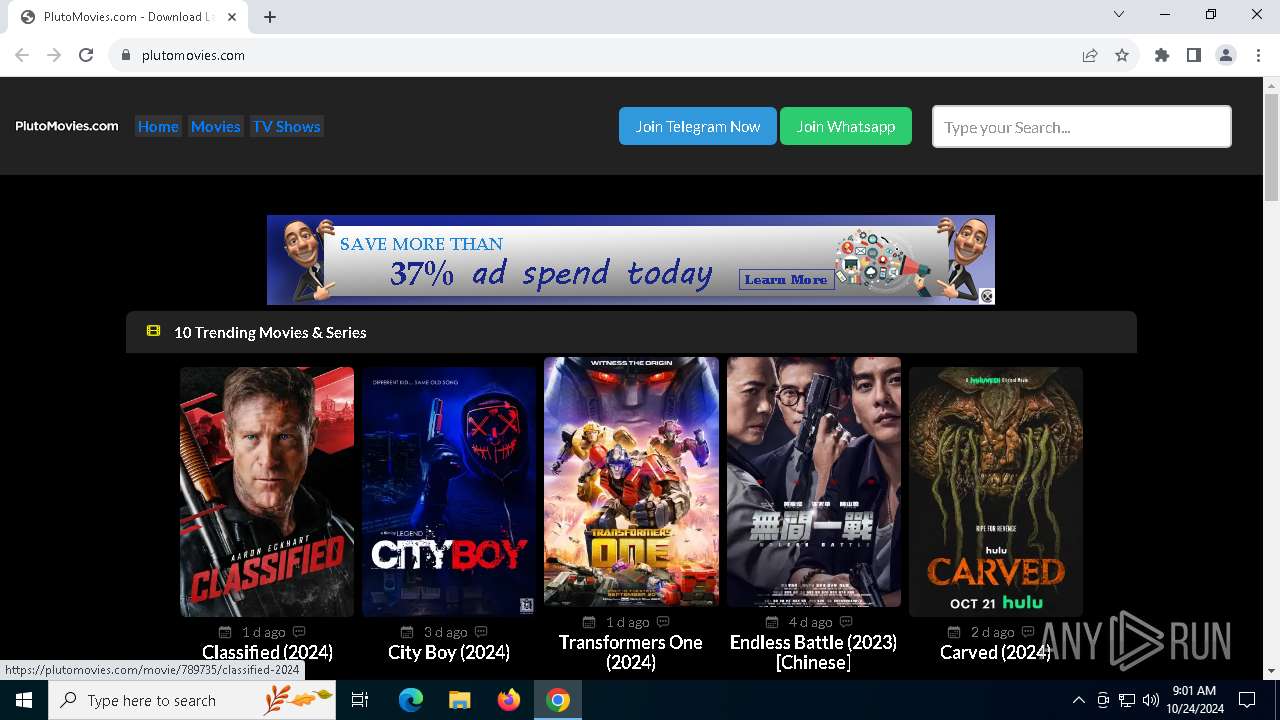This screenshot has width=1280, height=720.
Task: Reload the page with the refresh icon
Action: 86,55
